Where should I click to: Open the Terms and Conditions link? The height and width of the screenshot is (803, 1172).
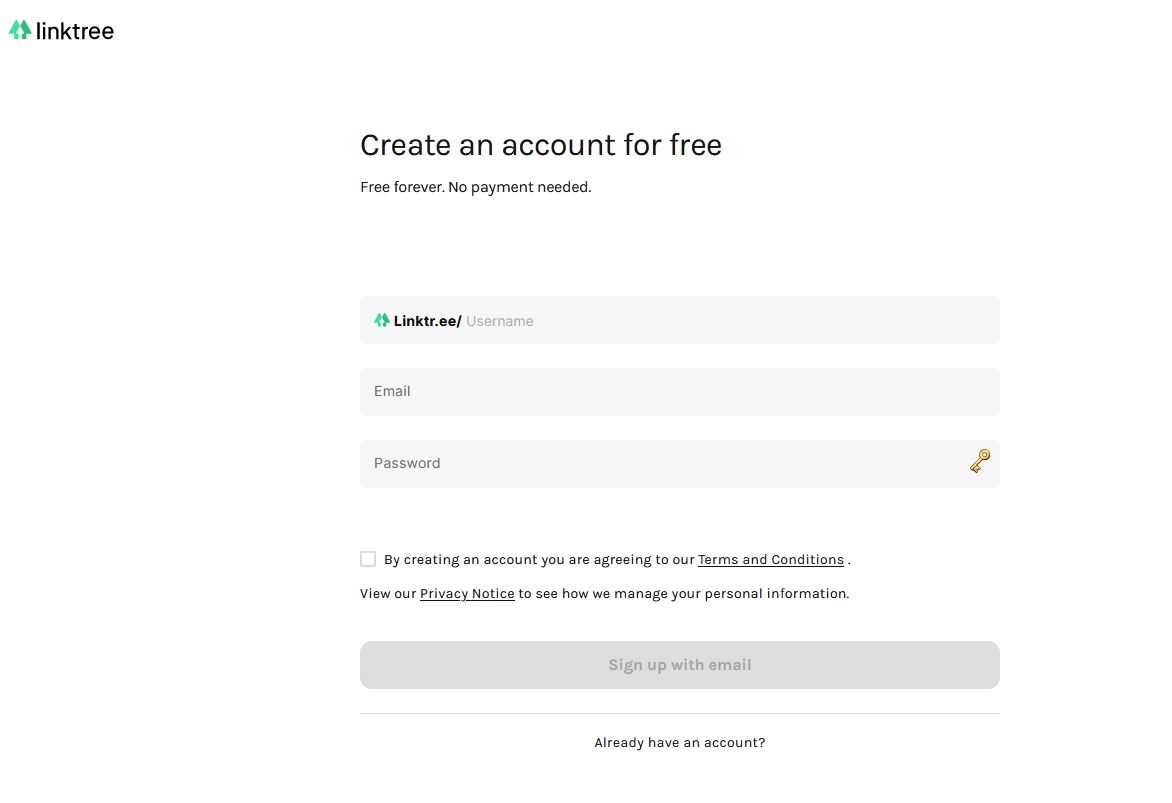pyautogui.click(x=770, y=560)
